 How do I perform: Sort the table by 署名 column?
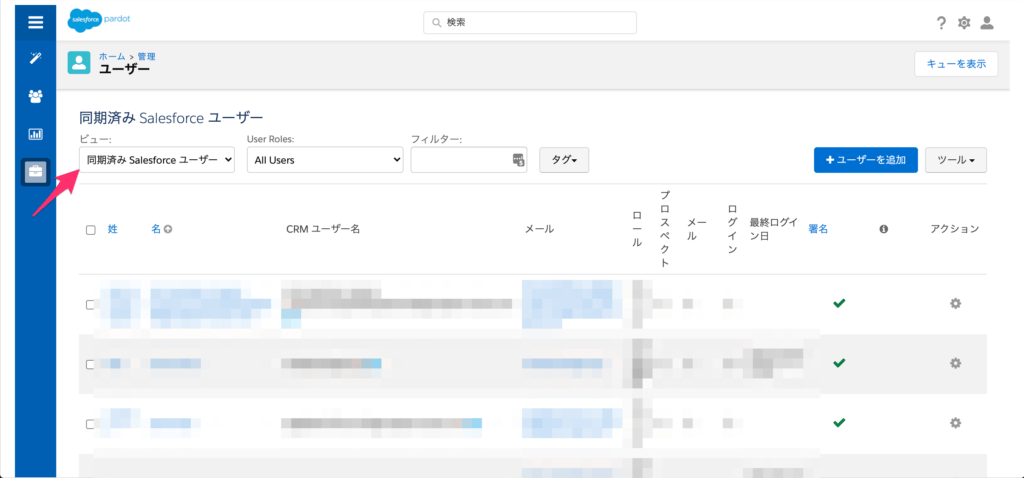[818, 229]
